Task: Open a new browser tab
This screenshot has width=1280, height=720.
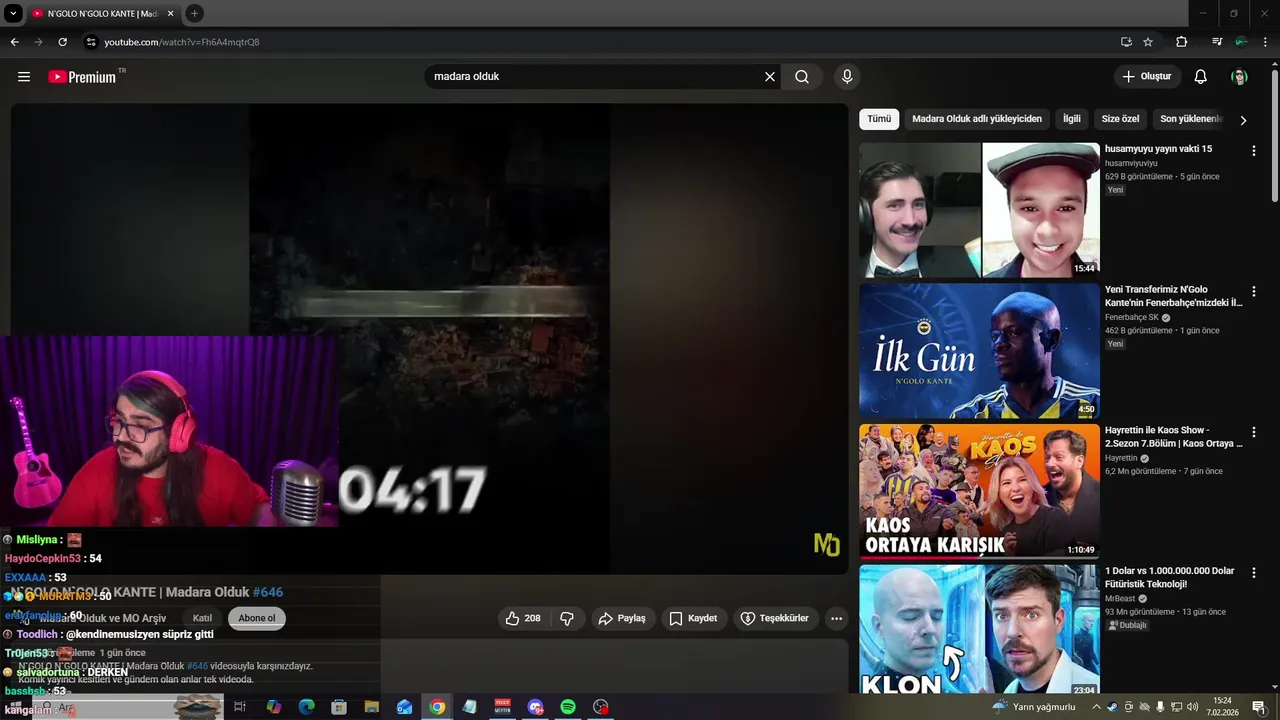Action: [194, 14]
